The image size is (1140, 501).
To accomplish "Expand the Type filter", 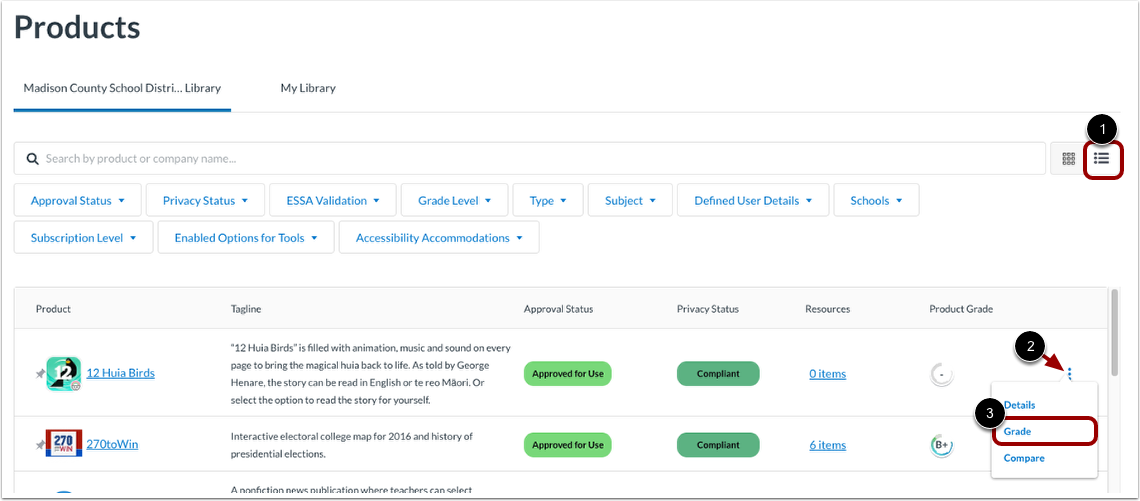I will tap(547, 200).
